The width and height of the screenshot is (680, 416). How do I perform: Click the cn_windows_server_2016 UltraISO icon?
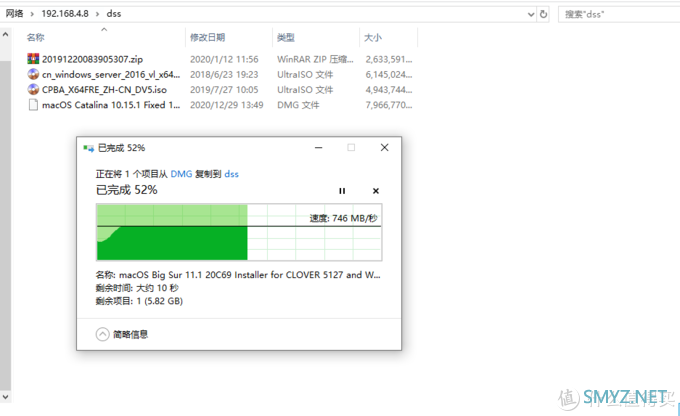[x=33, y=74]
